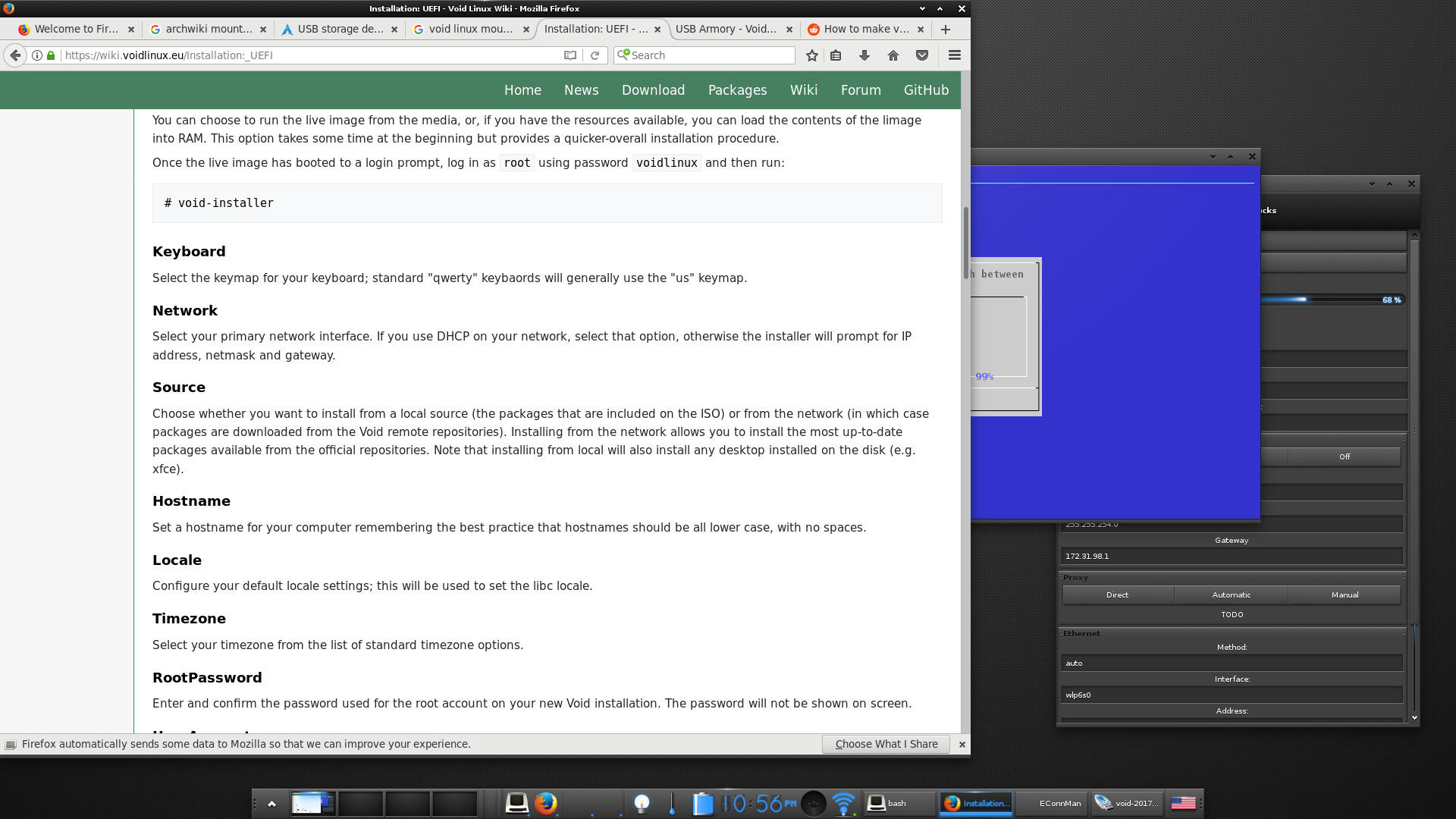
Task: Open Home link in Void wiki navbar
Action: pos(522,90)
